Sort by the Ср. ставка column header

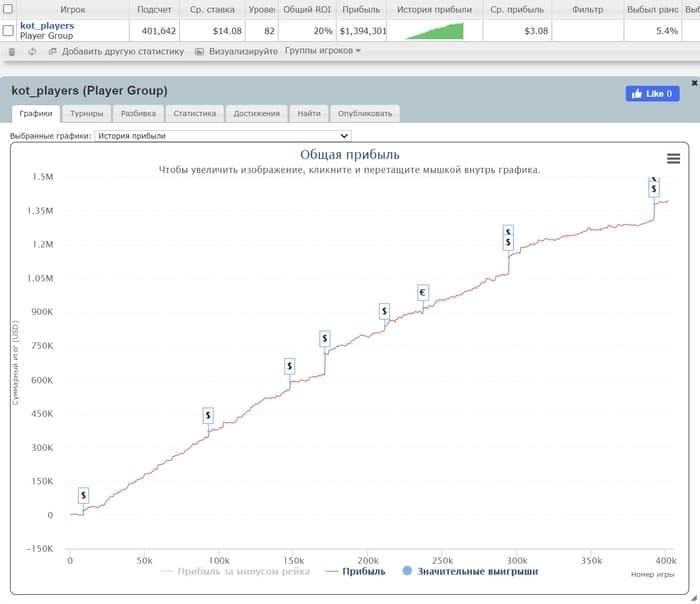pyautogui.click(x=212, y=9)
